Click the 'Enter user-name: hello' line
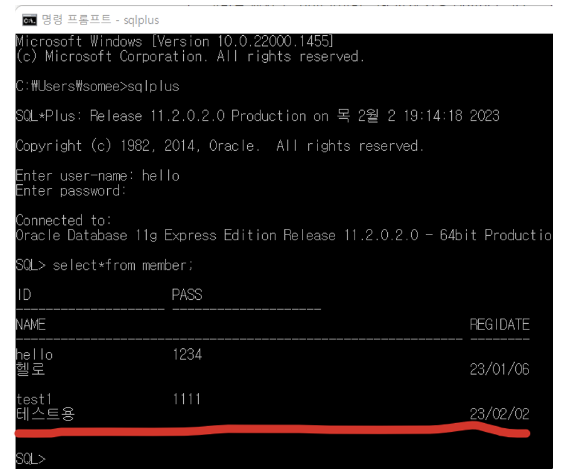The image size is (561, 470). pos(98,176)
